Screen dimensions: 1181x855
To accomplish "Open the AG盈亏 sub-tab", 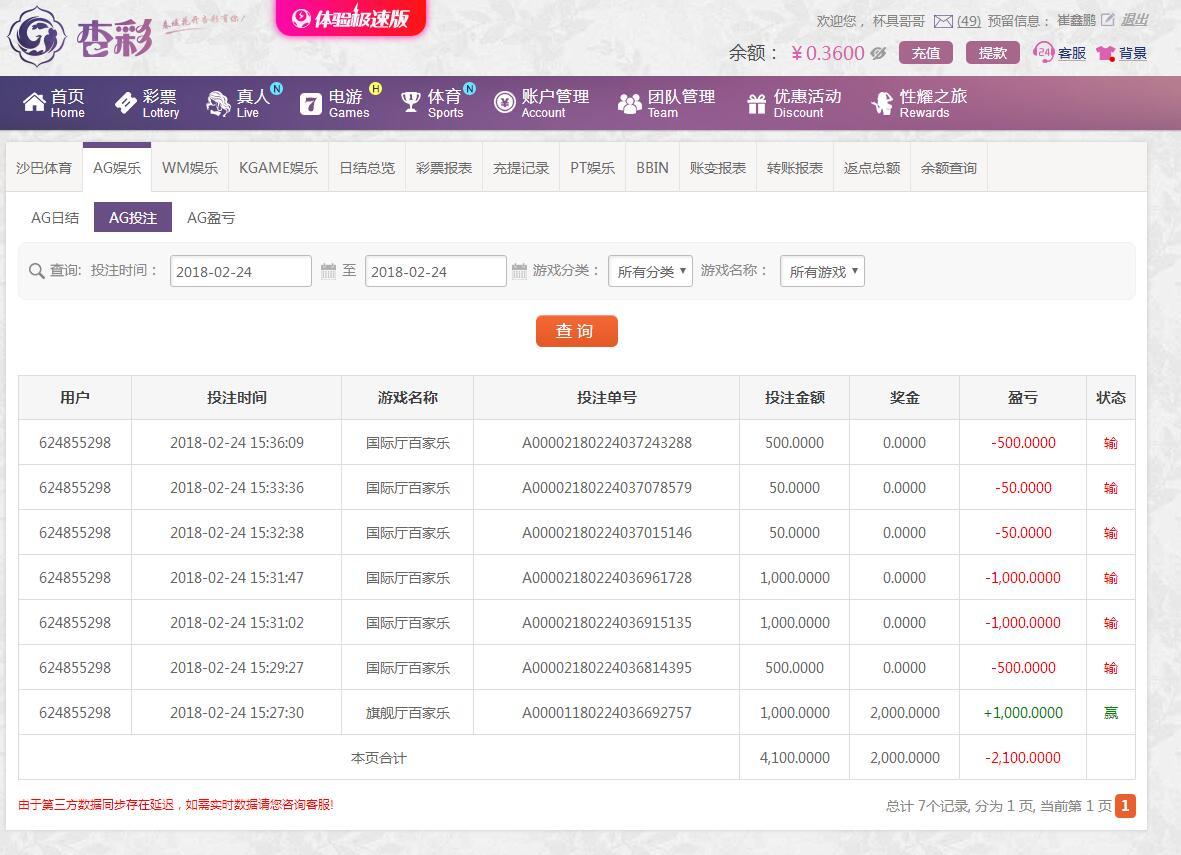I will point(211,217).
